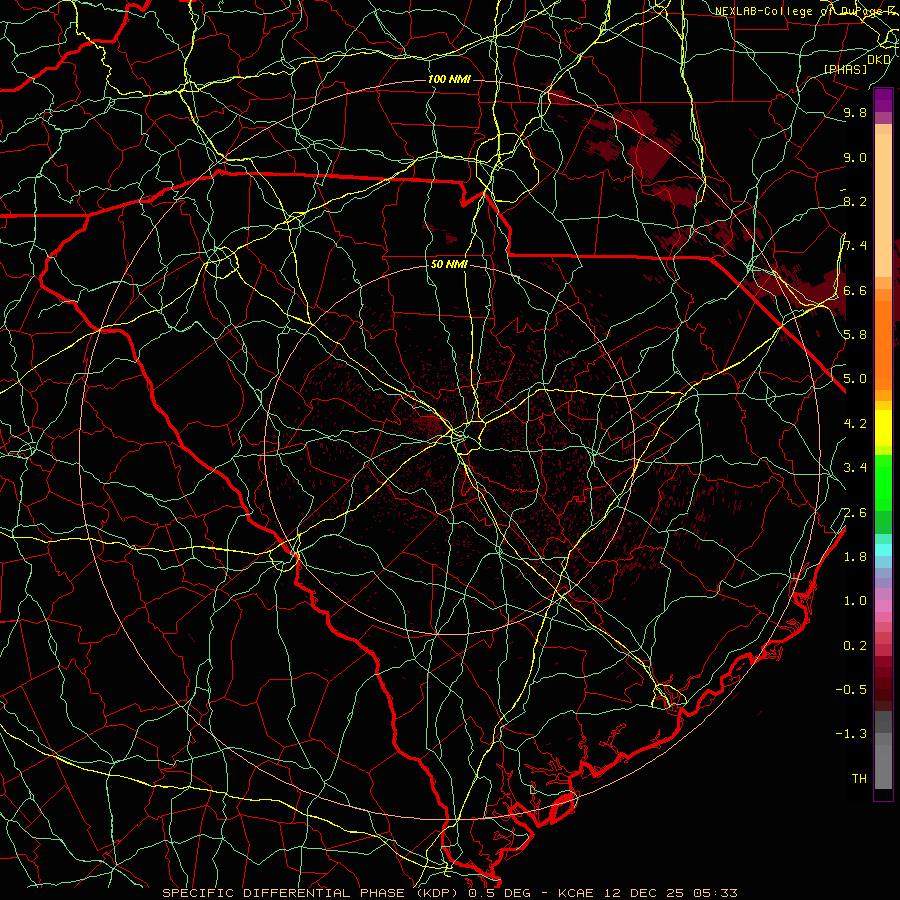Click the 2.6 scale value
Image resolution: width=900 pixels, height=900 pixels.
[x=855, y=513]
